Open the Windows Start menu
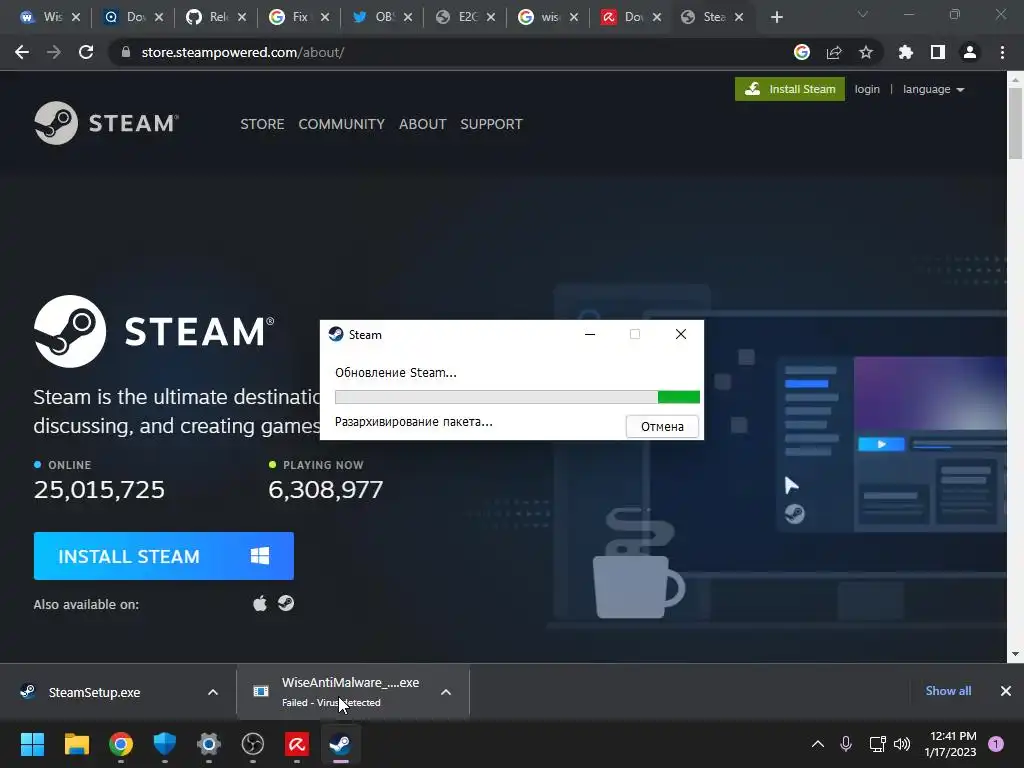Screen dimensions: 1024x768 tap(32, 744)
